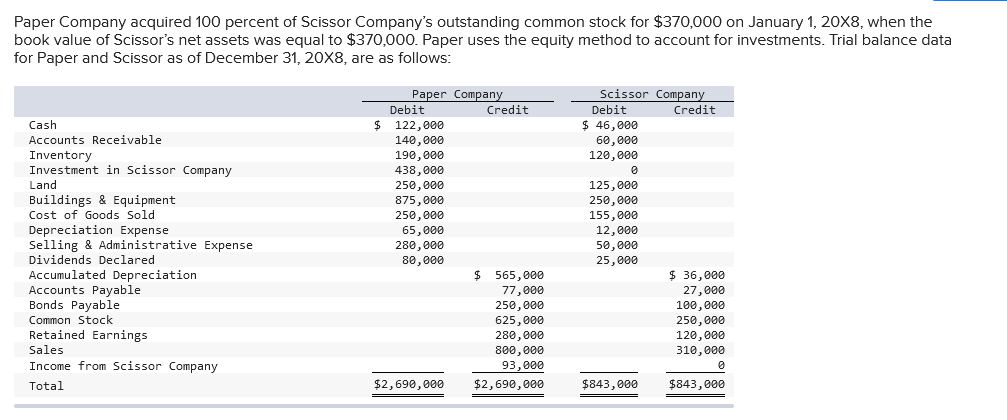Click Scissor's sales value 310,000
The image size is (1007, 420).
[700, 350]
